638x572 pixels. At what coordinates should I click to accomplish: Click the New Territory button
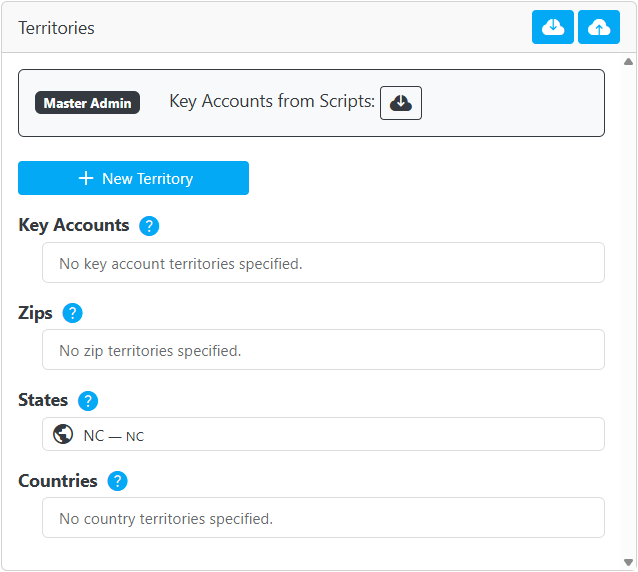pos(133,178)
